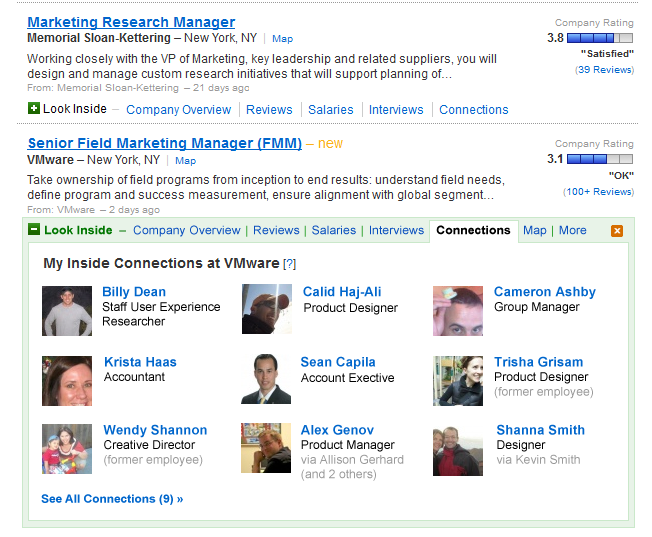Open Map link beside Memorial Sloan-Kettering location
This screenshot has height=537, width=652.
[283, 39]
